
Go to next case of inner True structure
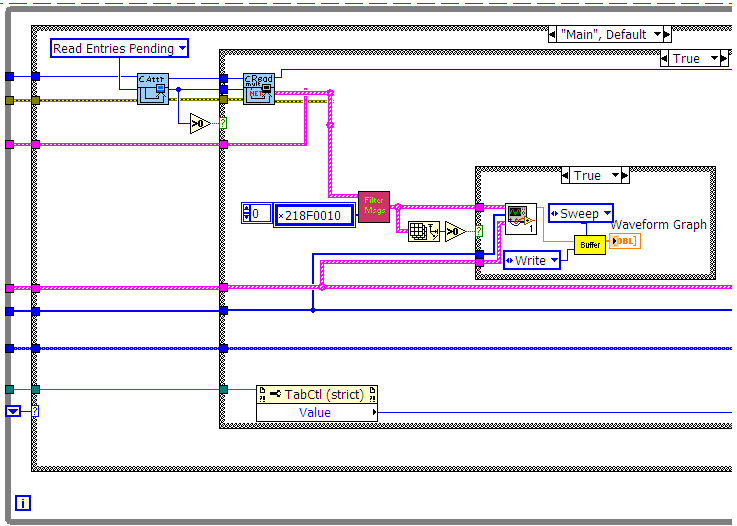625,175
